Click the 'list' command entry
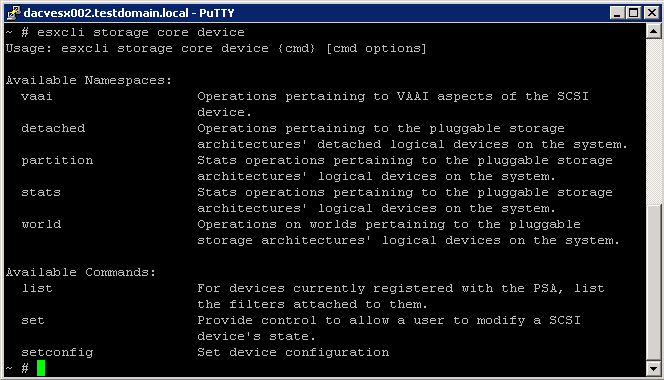Image resolution: width=664 pixels, height=380 pixels. coord(37,288)
